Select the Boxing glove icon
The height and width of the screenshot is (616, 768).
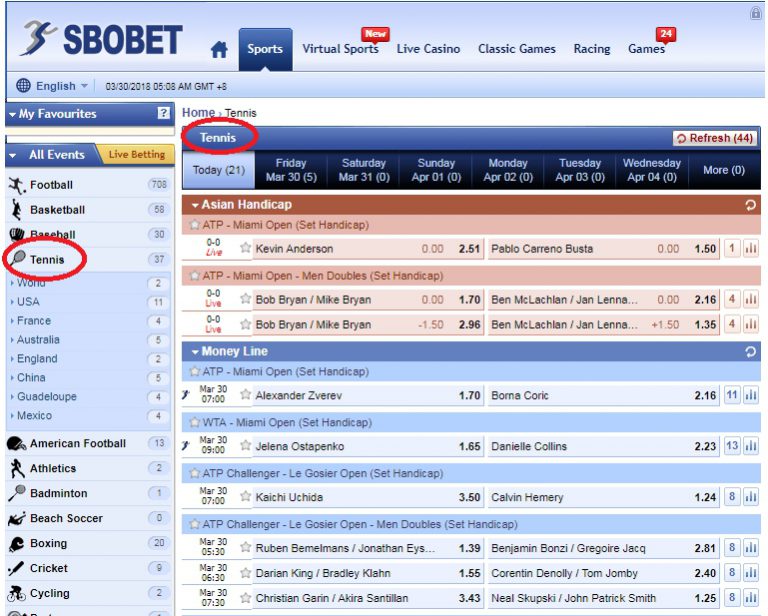[x=17, y=544]
